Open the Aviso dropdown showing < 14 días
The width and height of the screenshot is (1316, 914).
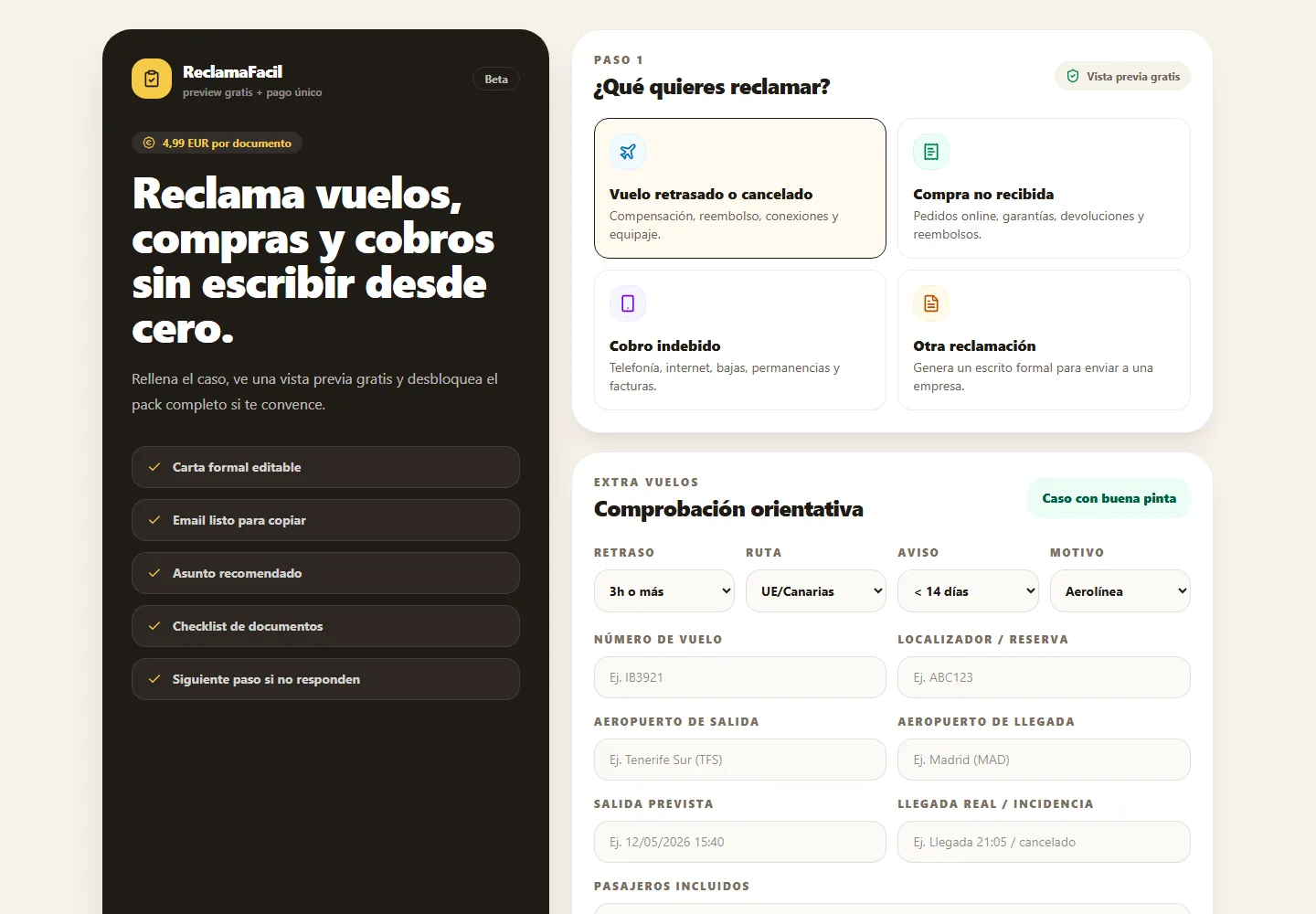point(968,591)
